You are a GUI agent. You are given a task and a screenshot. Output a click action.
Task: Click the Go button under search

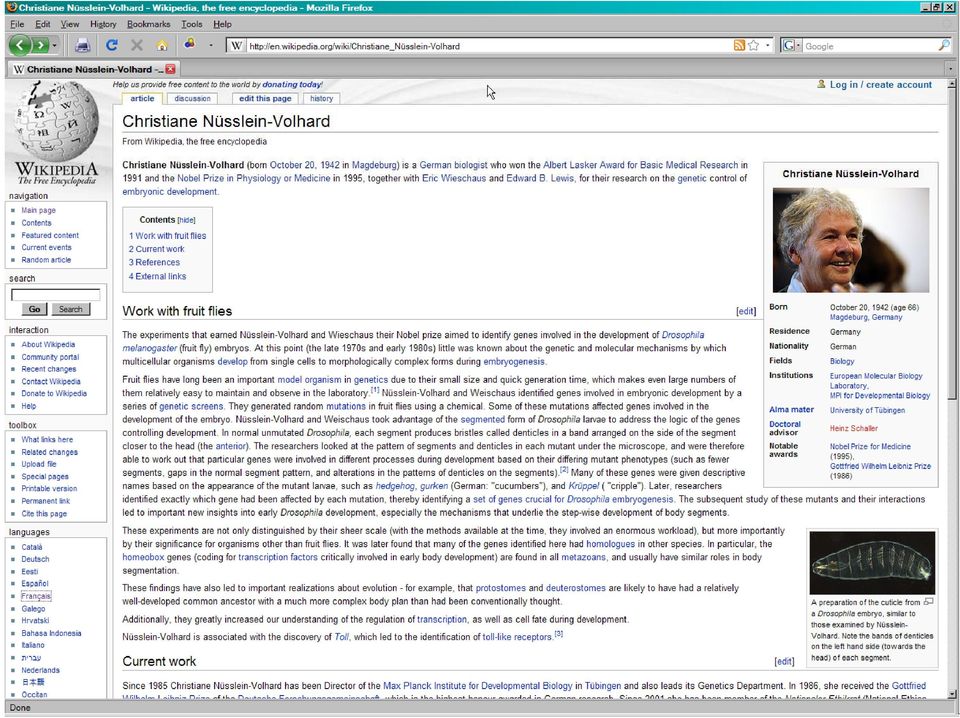pos(34,309)
